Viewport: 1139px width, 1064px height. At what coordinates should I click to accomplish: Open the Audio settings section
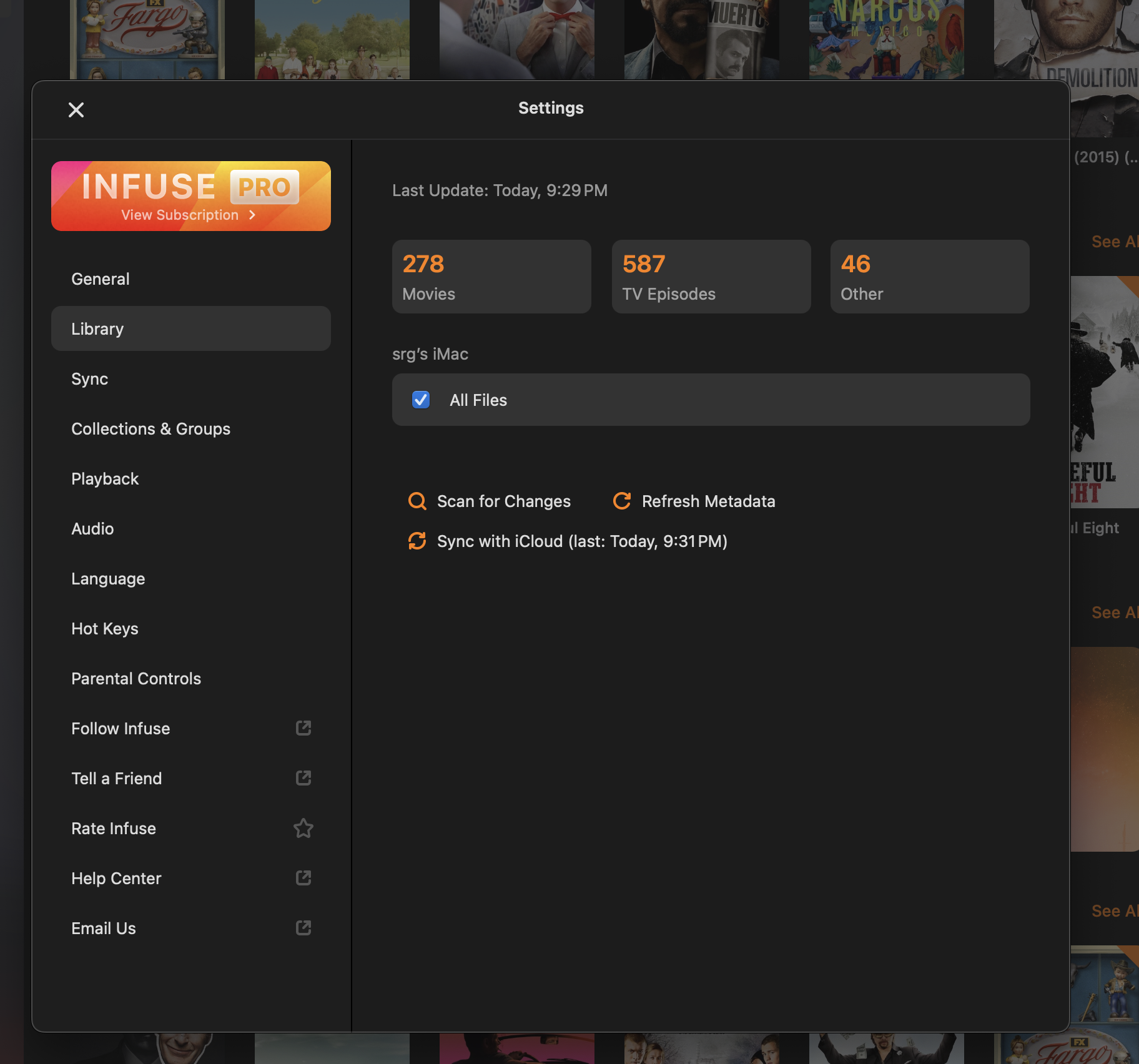tap(191, 529)
